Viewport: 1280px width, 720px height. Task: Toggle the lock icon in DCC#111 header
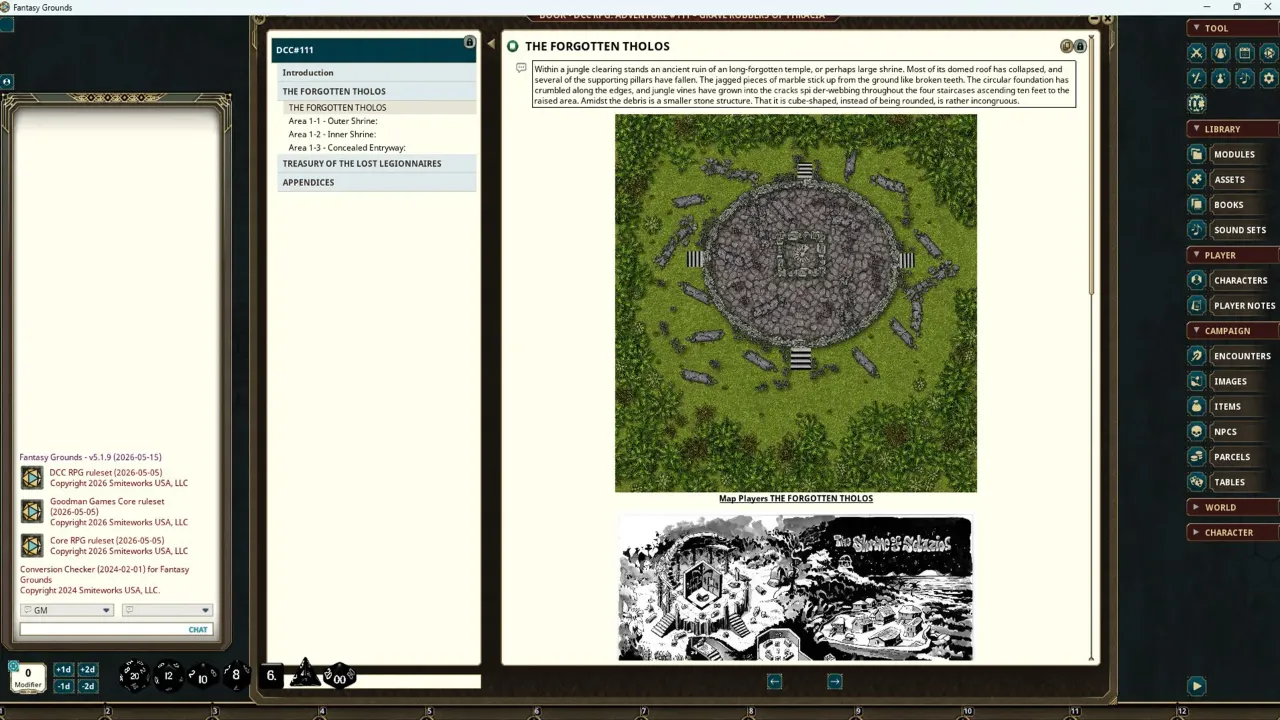point(469,42)
